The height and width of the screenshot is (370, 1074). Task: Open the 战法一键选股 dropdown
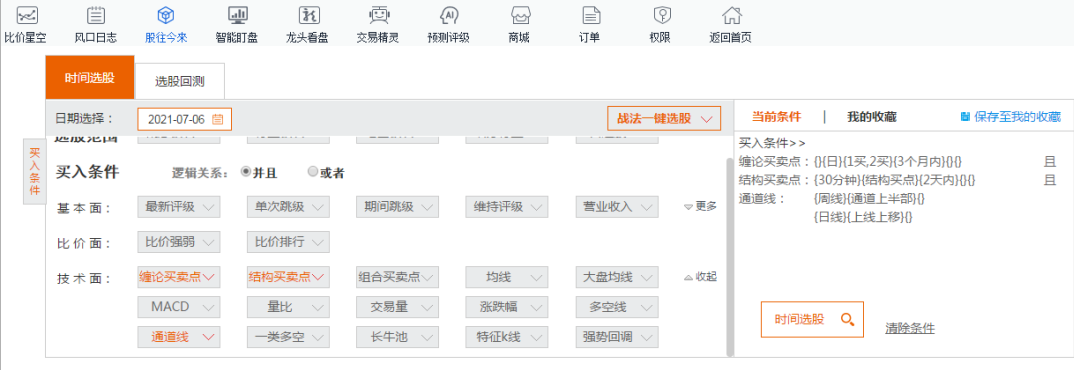tap(664, 119)
